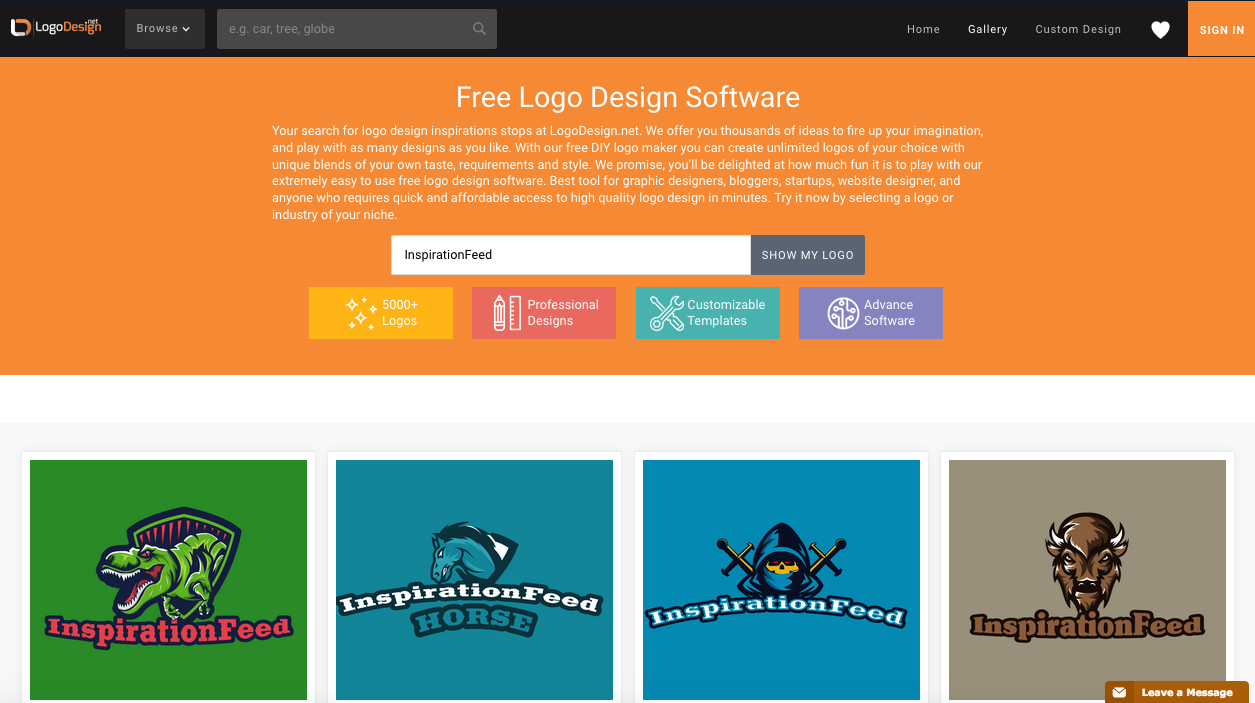The image size is (1255, 703).
Task: Click the SHOW MY LOGO button
Action: pos(807,254)
